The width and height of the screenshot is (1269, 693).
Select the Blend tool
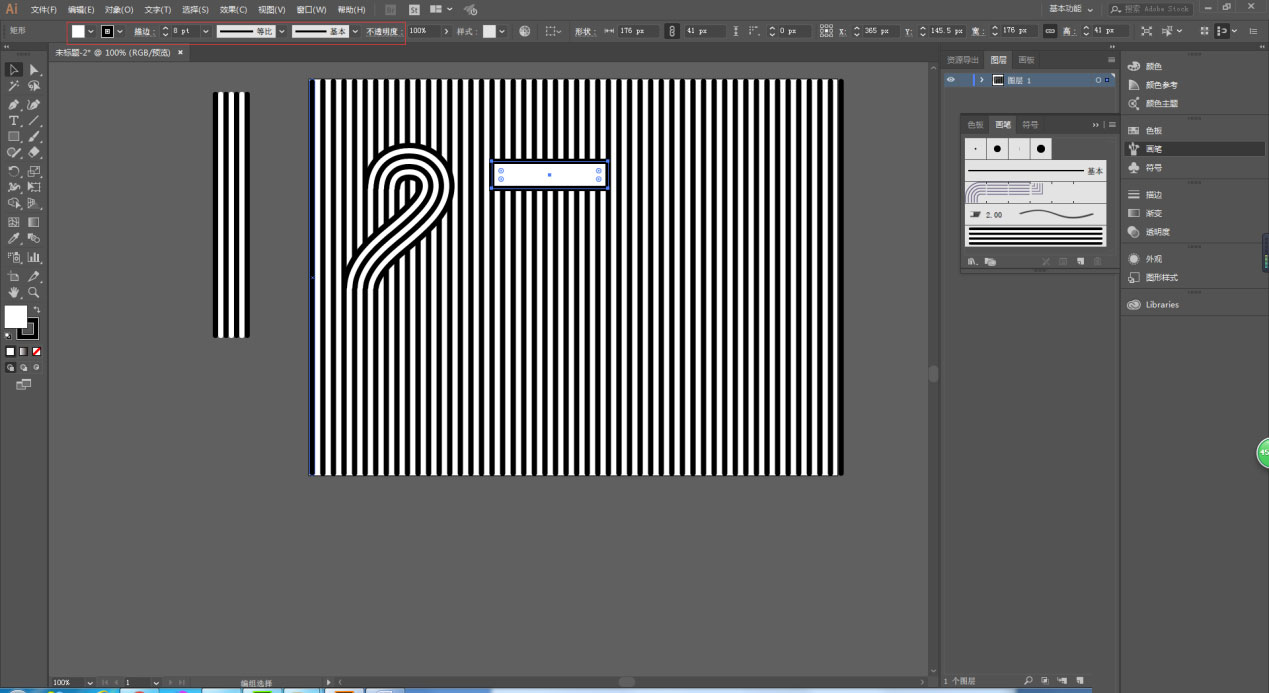(x=34, y=239)
